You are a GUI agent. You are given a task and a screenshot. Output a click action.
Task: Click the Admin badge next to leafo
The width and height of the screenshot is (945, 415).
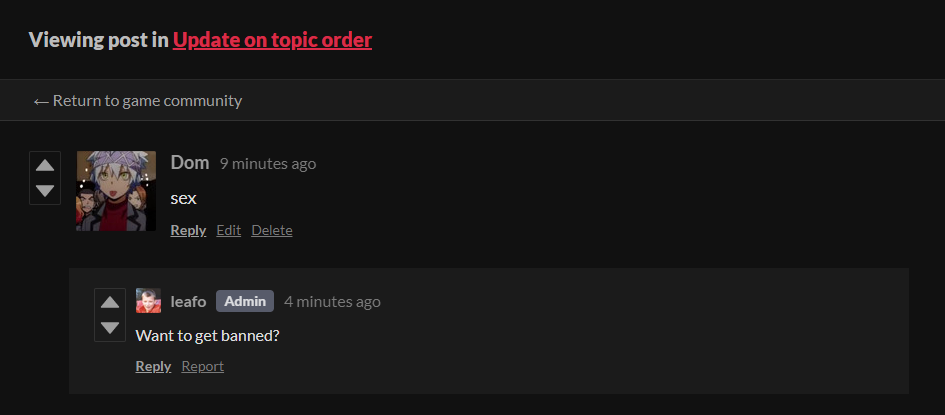coord(245,301)
